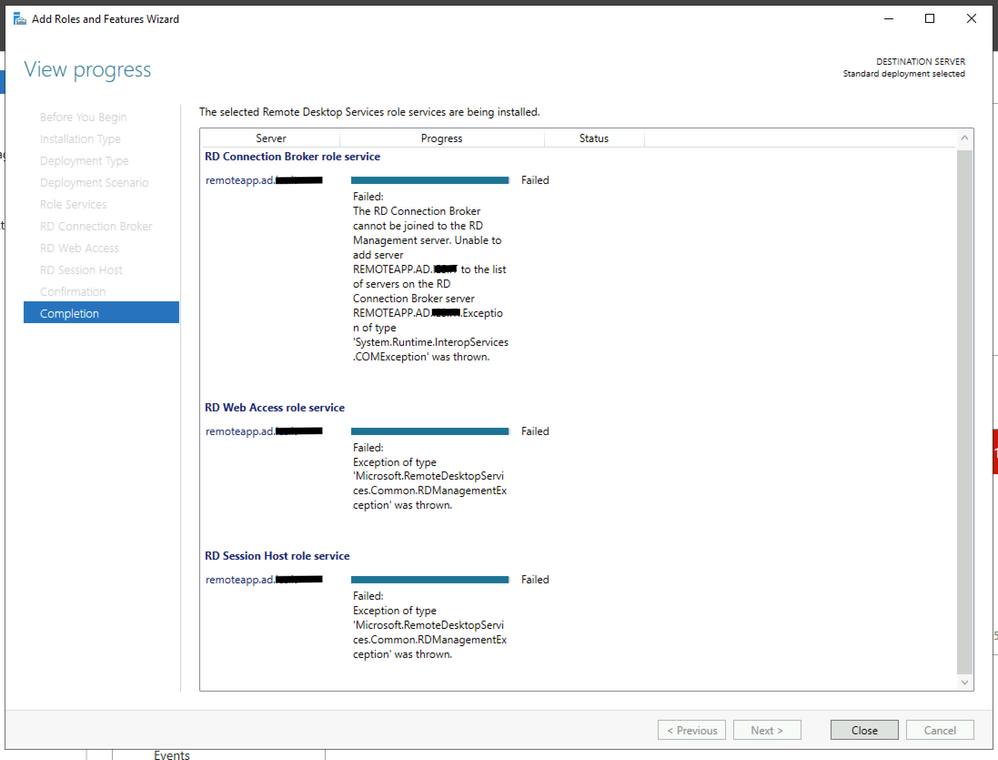
Task: Maximize the wizard window
Action: click(x=929, y=18)
